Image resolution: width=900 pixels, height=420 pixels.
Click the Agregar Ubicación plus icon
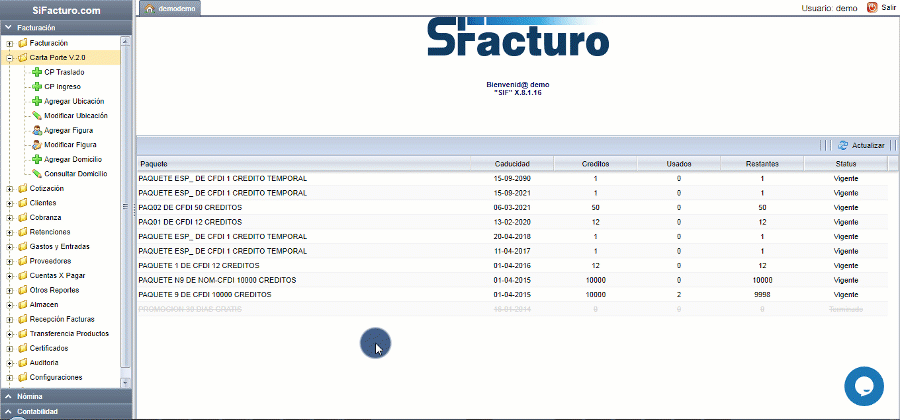pyautogui.click(x=37, y=101)
